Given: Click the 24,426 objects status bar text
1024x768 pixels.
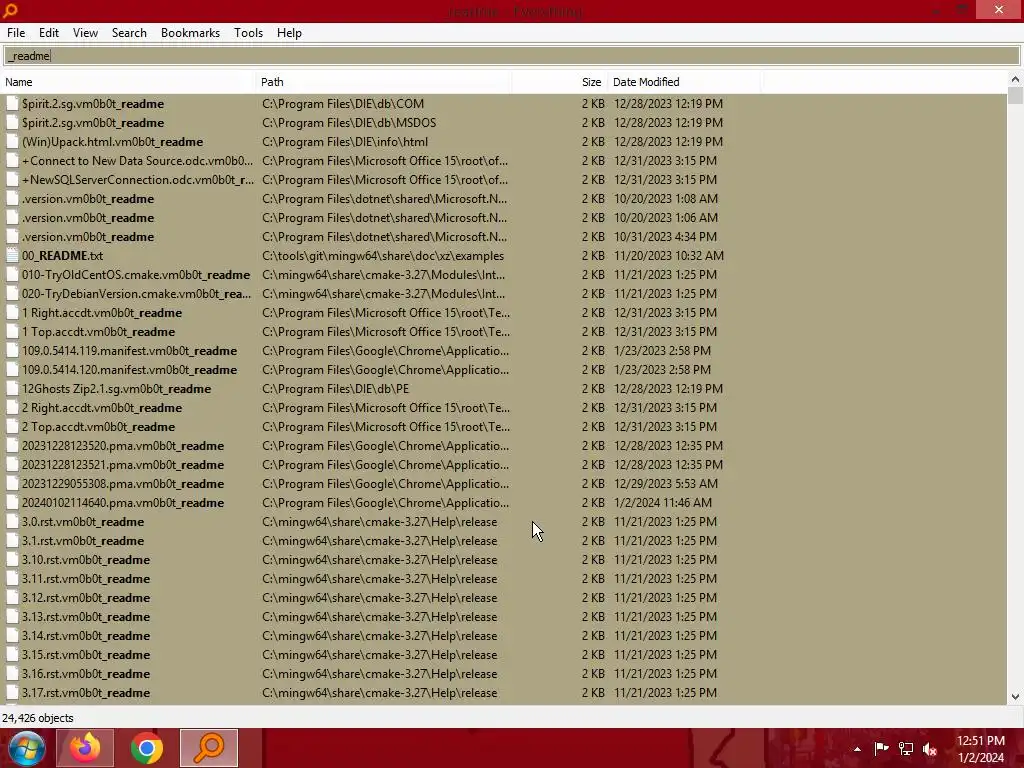Looking at the screenshot, I should (x=38, y=718).
